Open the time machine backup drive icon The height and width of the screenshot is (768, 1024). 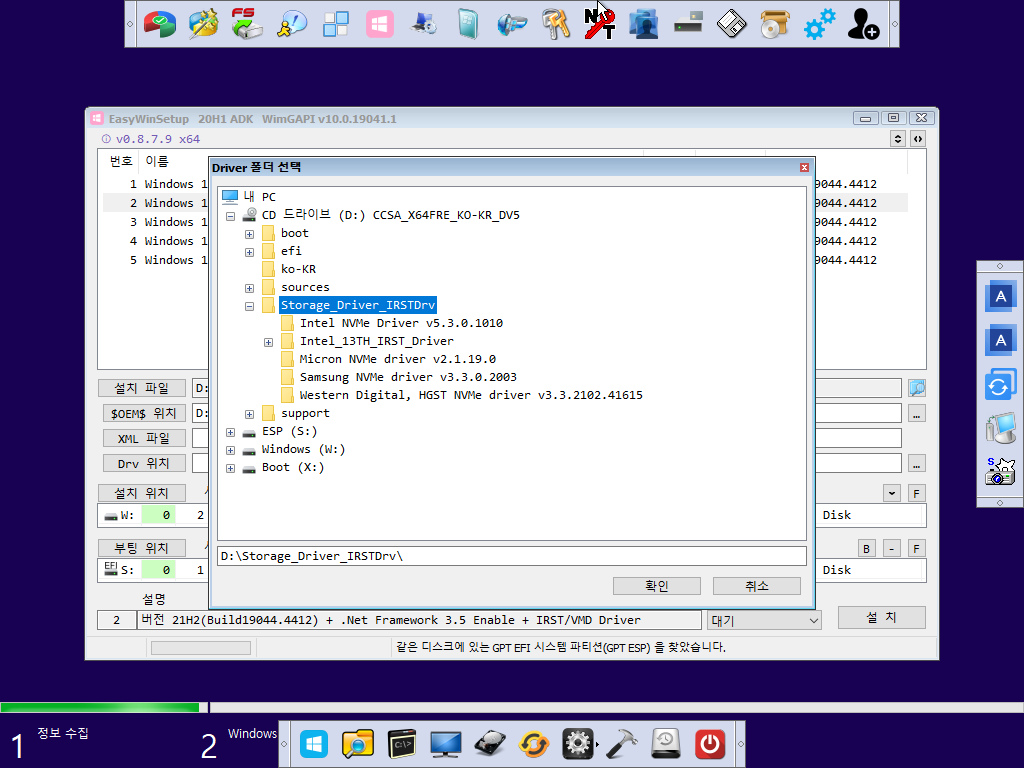(x=665, y=744)
